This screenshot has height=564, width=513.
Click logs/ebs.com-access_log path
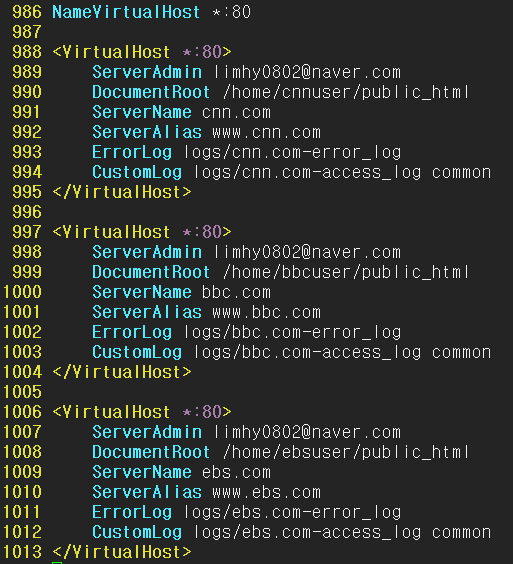tap(307, 532)
